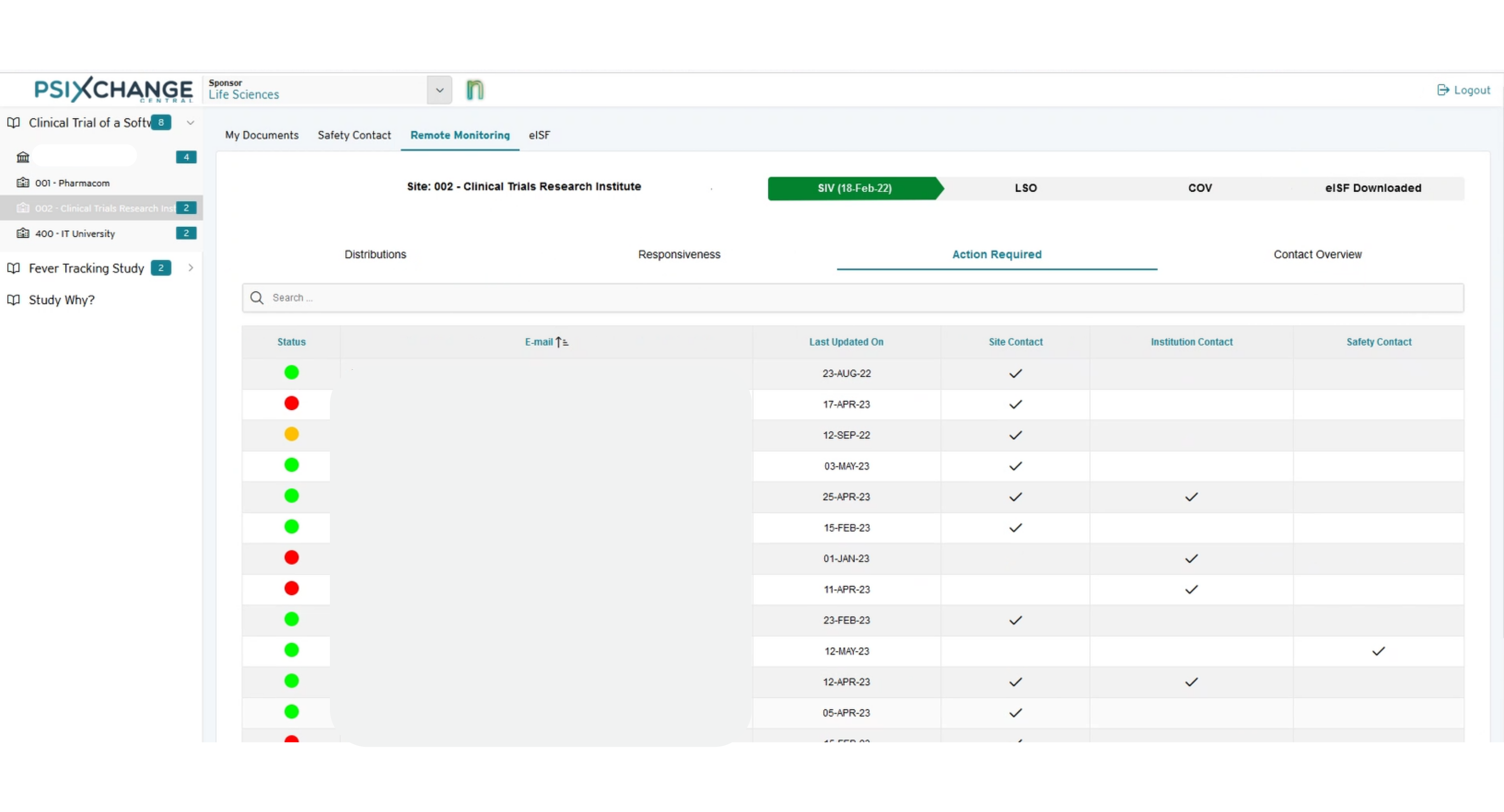This screenshot has width=1504, height=812.
Task: Click the badge showing 2 on Fever Tracking Study
Action: point(161,268)
